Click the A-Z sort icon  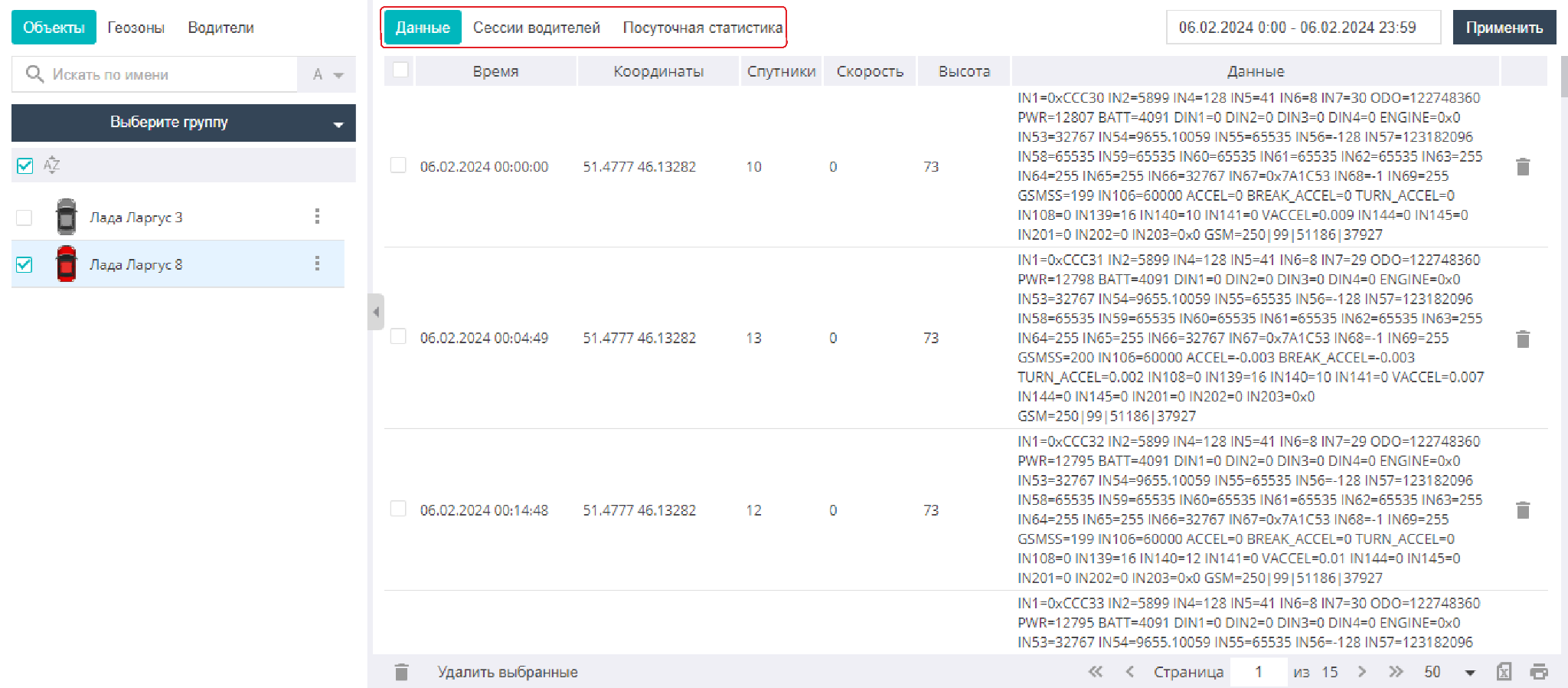click(51, 165)
